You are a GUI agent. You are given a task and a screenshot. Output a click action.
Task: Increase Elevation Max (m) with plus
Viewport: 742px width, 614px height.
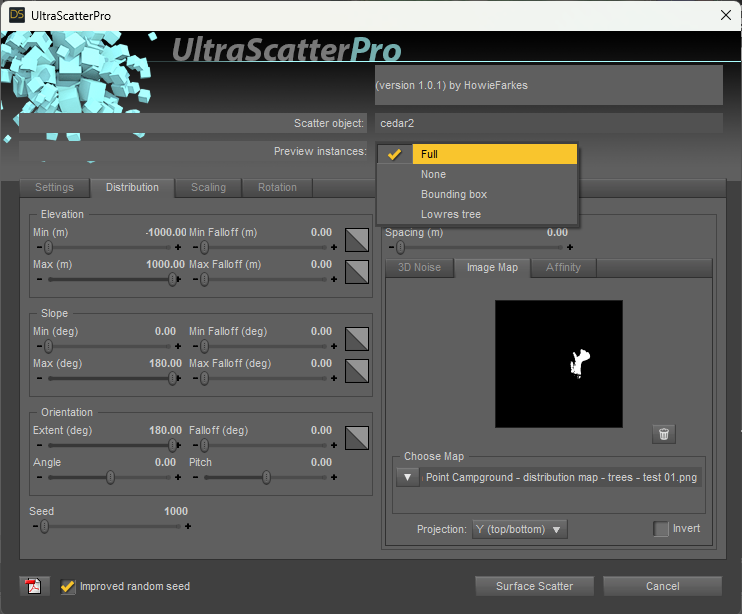pyautogui.click(x=178, y=279)
